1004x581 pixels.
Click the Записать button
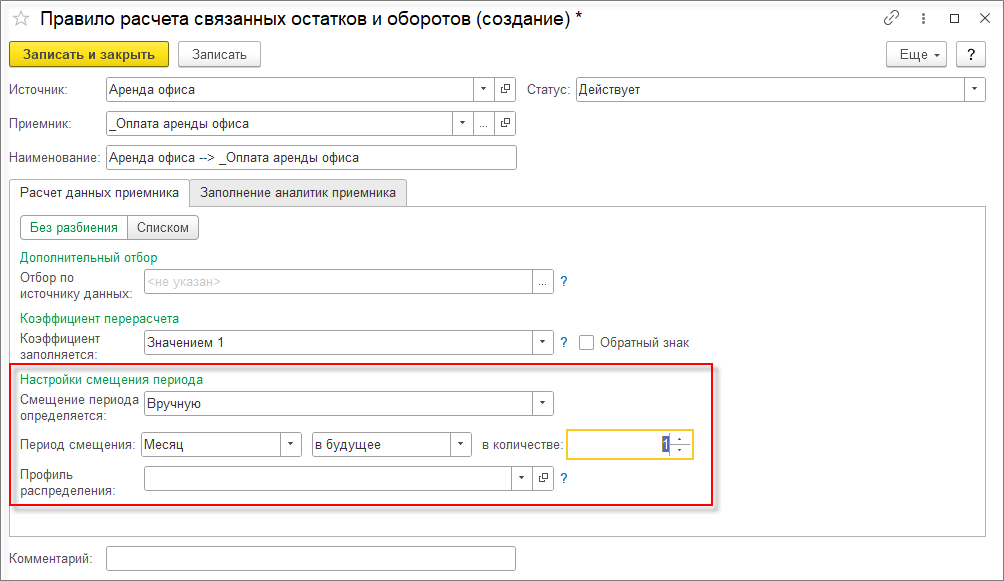click(x=219, y=54)
